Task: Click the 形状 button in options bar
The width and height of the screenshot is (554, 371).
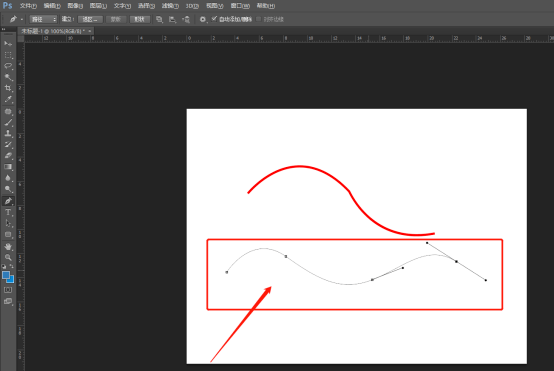Action: (x=140, y=19)
